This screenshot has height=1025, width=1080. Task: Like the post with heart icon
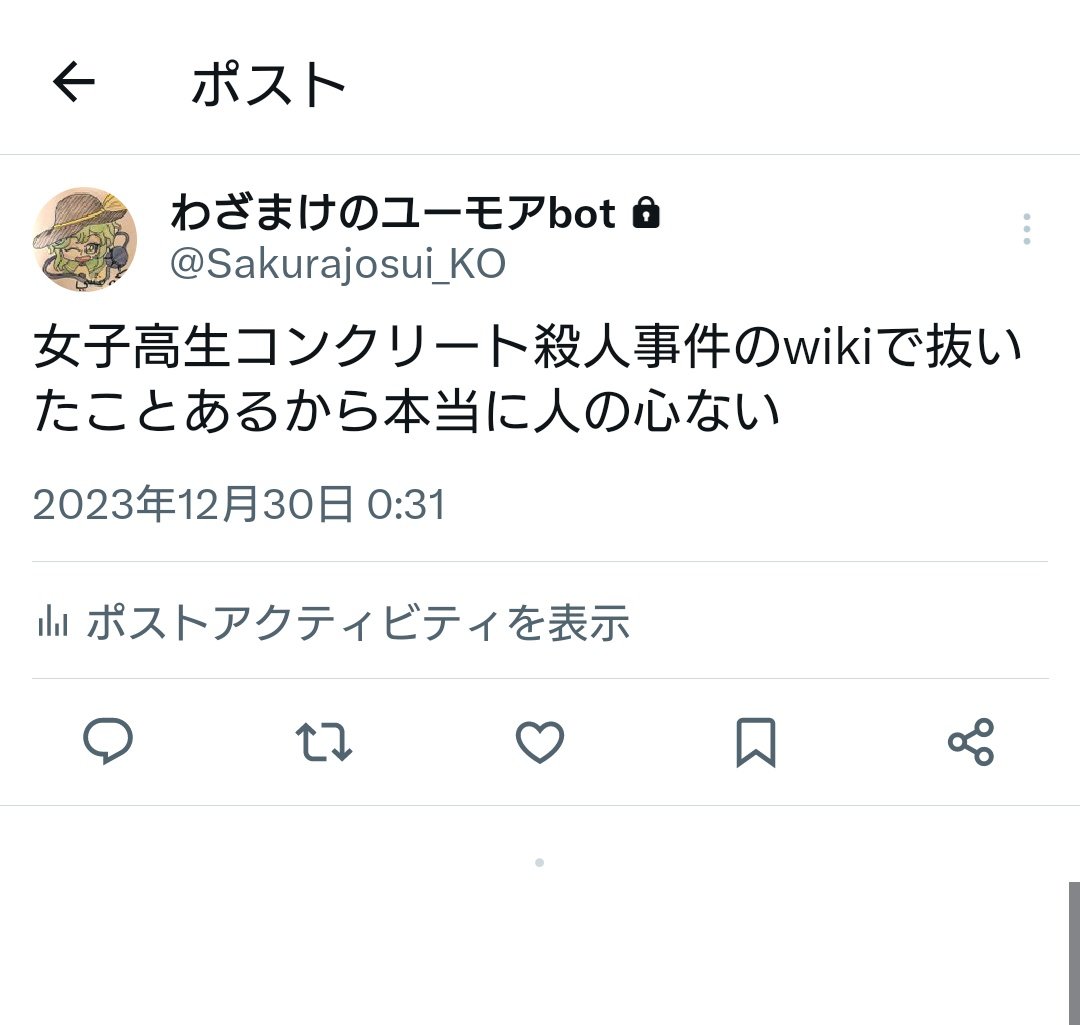click(x=540, y=742)
